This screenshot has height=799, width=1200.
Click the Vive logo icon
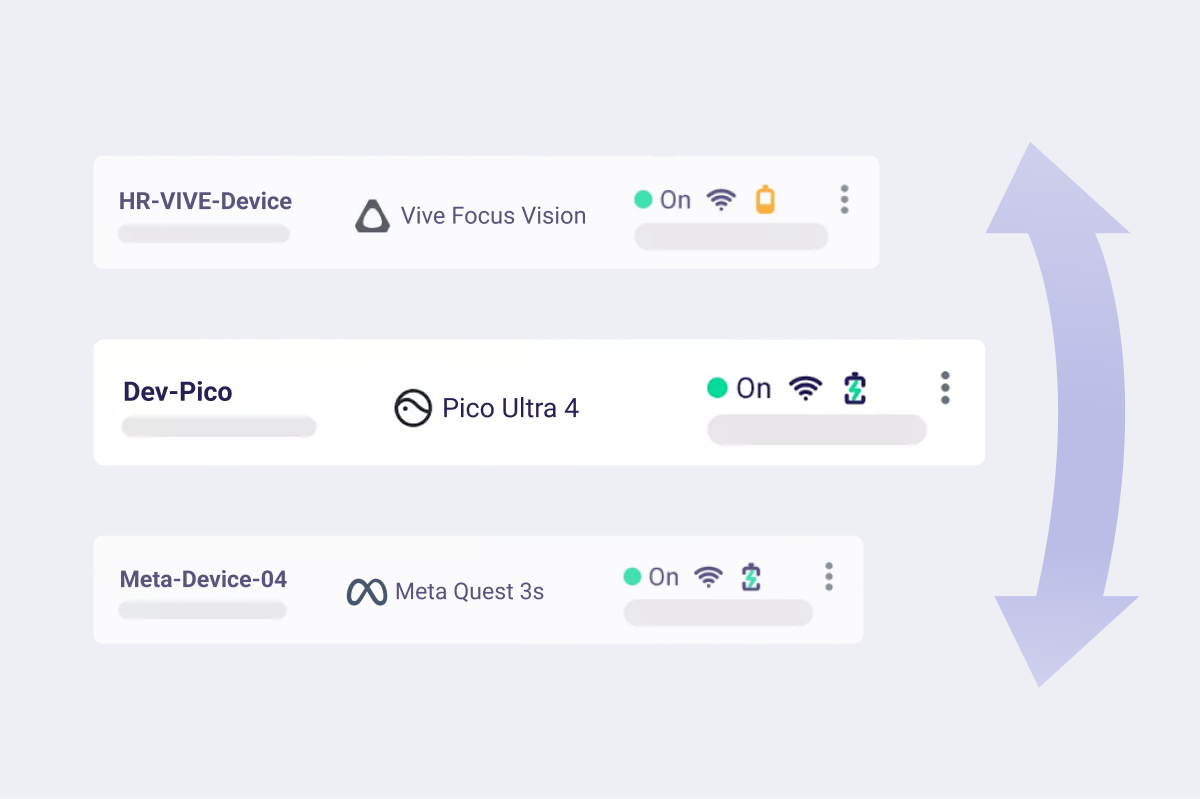click(372, 216)
